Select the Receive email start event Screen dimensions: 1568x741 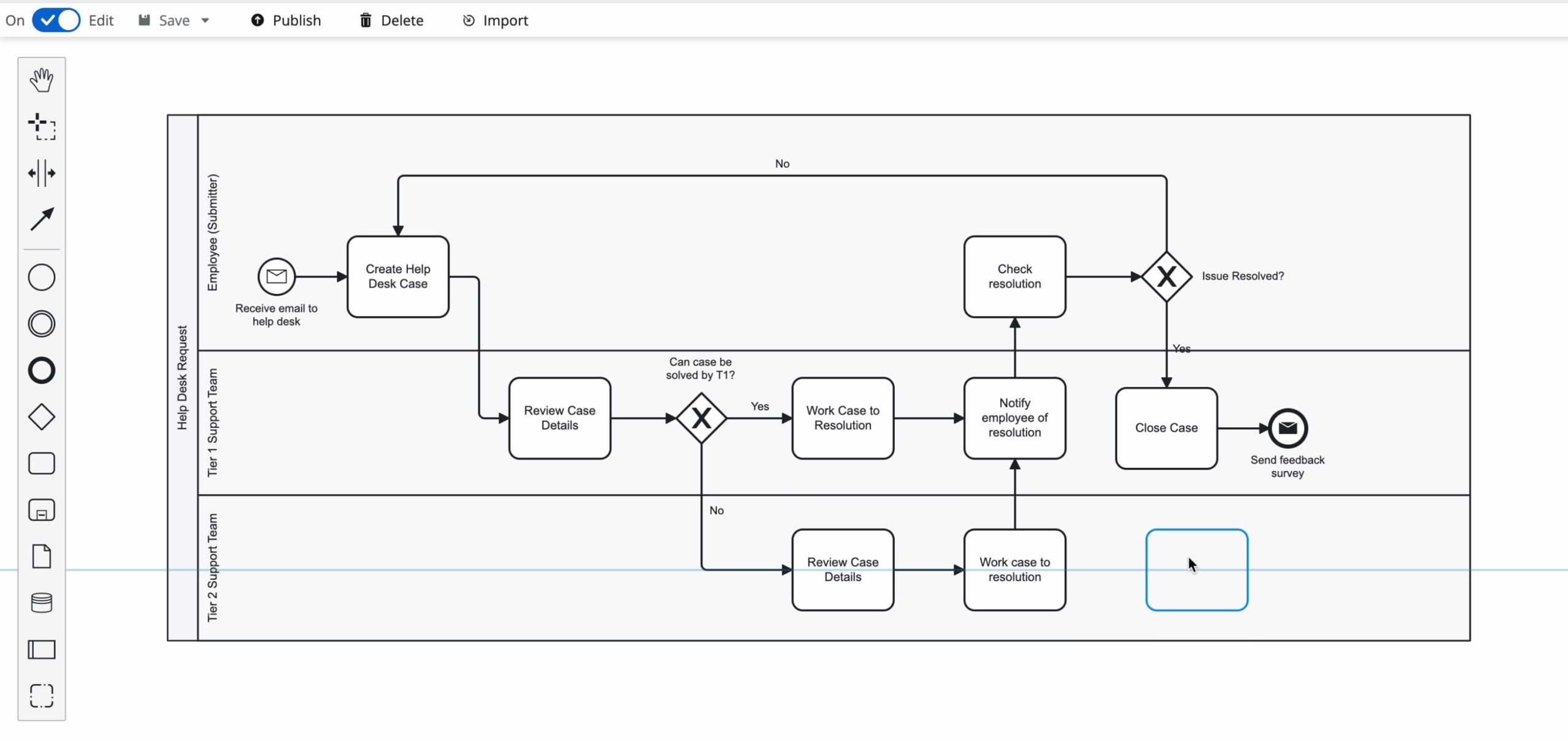[276, 277]
